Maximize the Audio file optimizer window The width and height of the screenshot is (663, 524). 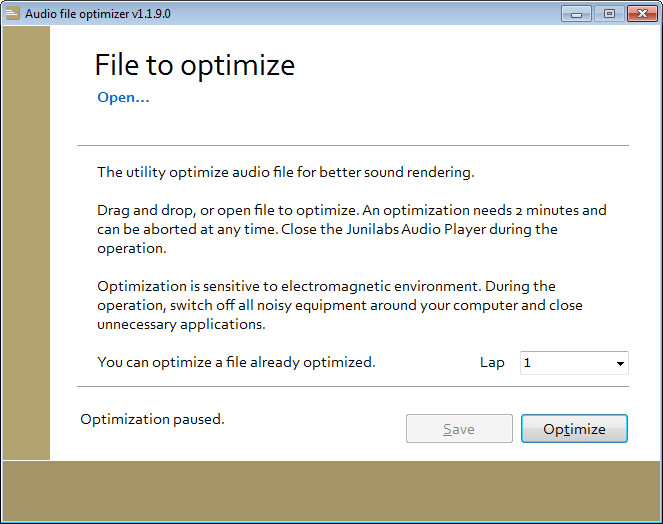(x=609, y=14)
